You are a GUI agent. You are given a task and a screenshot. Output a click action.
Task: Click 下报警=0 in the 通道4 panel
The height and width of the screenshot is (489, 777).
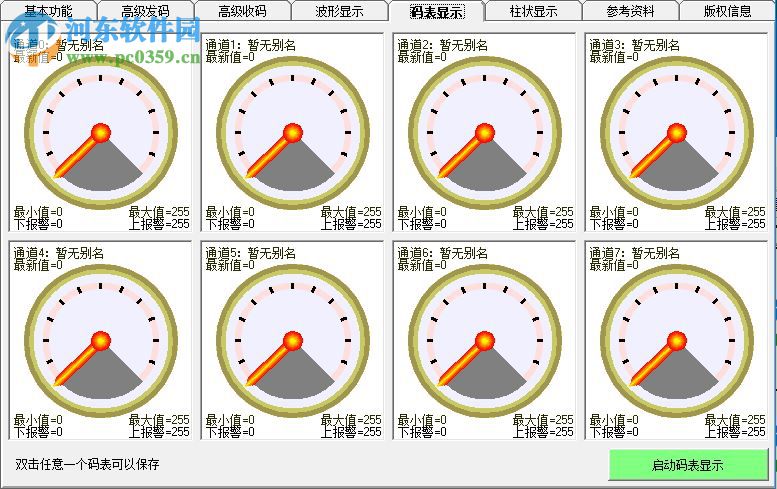[x=38, y=432]
